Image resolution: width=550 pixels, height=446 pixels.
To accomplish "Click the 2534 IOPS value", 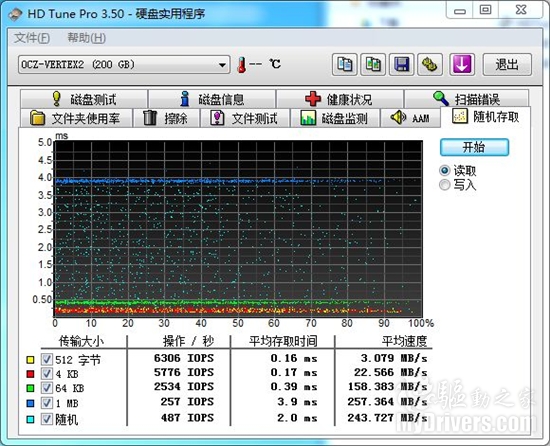I will [184, 387].
